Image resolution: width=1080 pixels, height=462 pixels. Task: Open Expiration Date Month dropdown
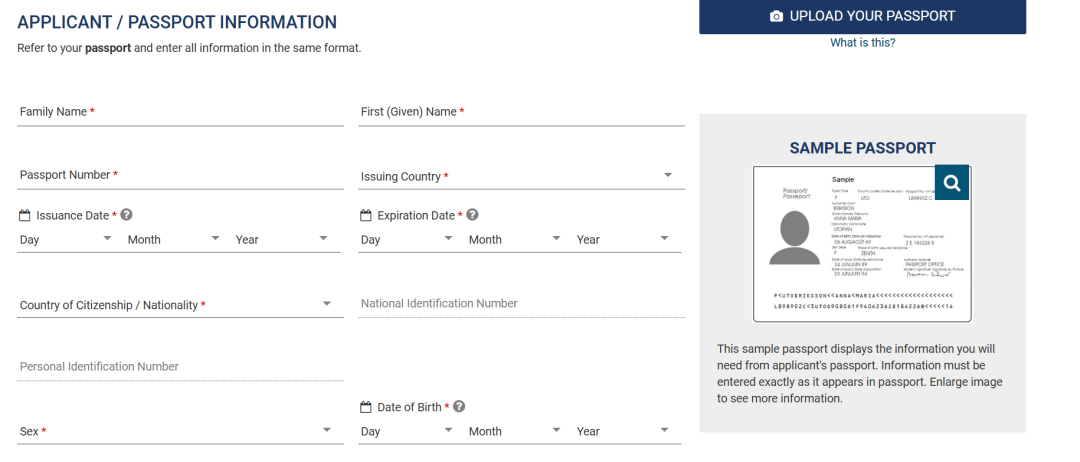tap(515, 240)
